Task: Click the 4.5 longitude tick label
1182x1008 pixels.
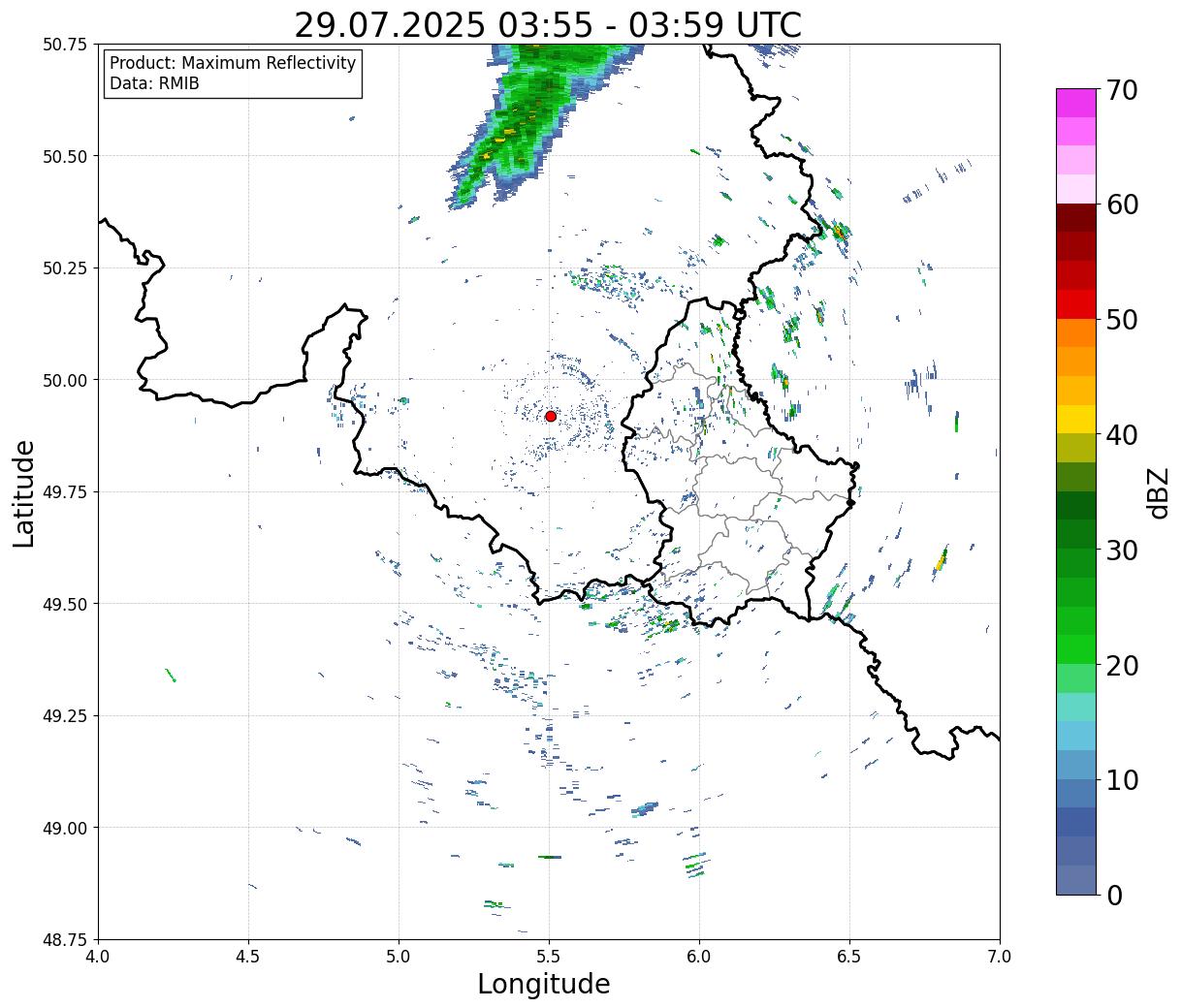Action: coord(248,956)
